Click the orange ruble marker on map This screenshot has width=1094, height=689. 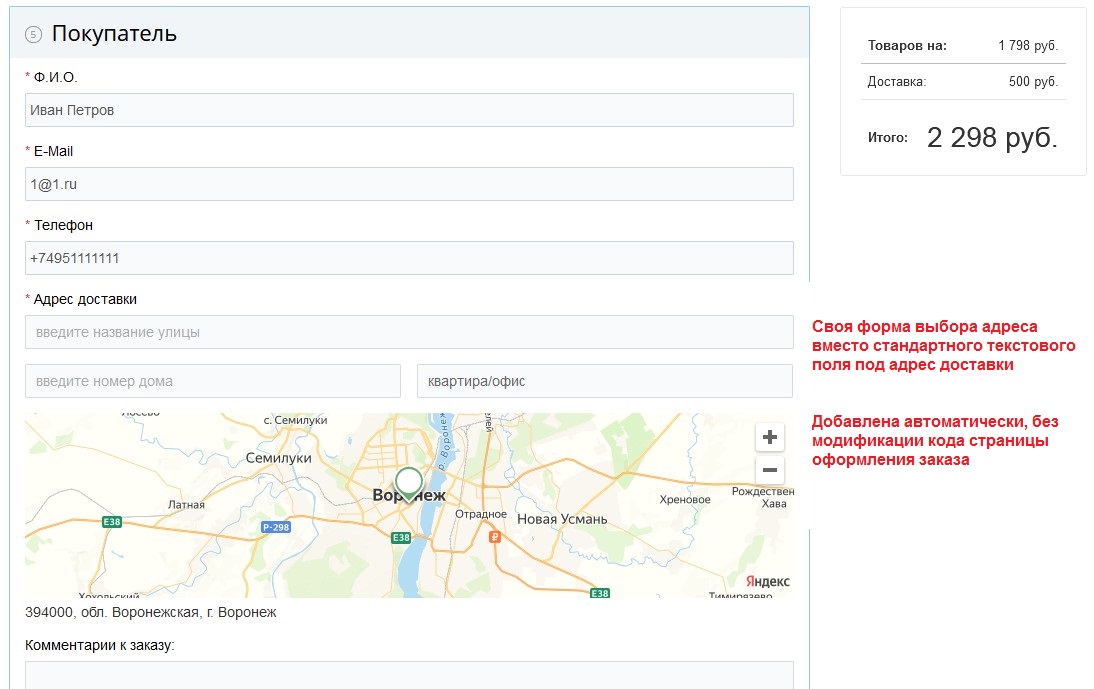point(494,537)
